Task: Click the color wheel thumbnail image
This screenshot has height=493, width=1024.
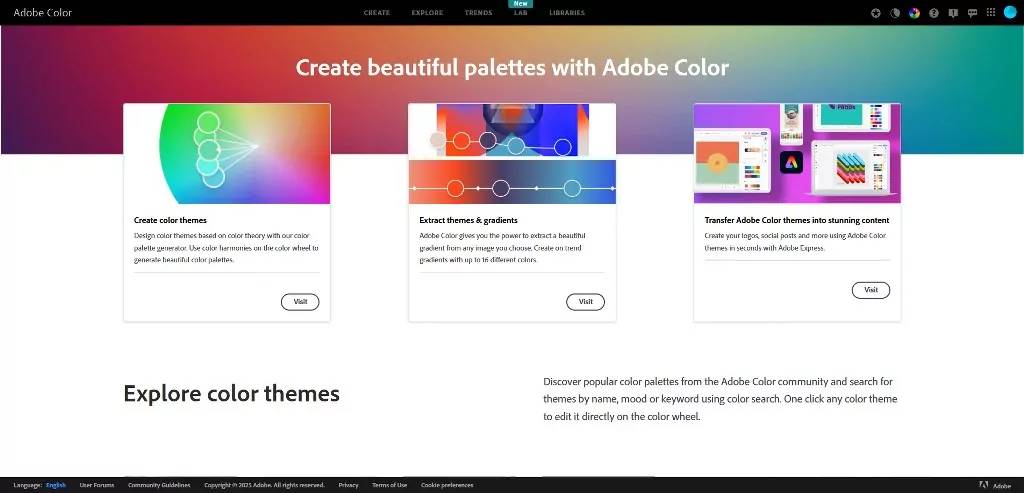Action: tap(227, 153)
